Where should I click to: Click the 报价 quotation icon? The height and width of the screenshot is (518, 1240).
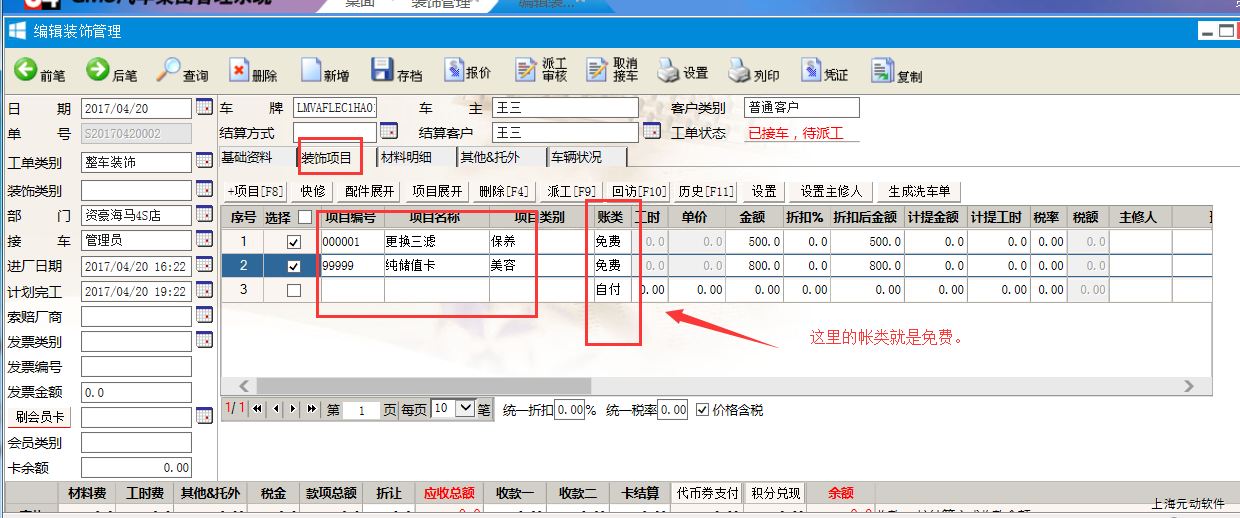453,70
